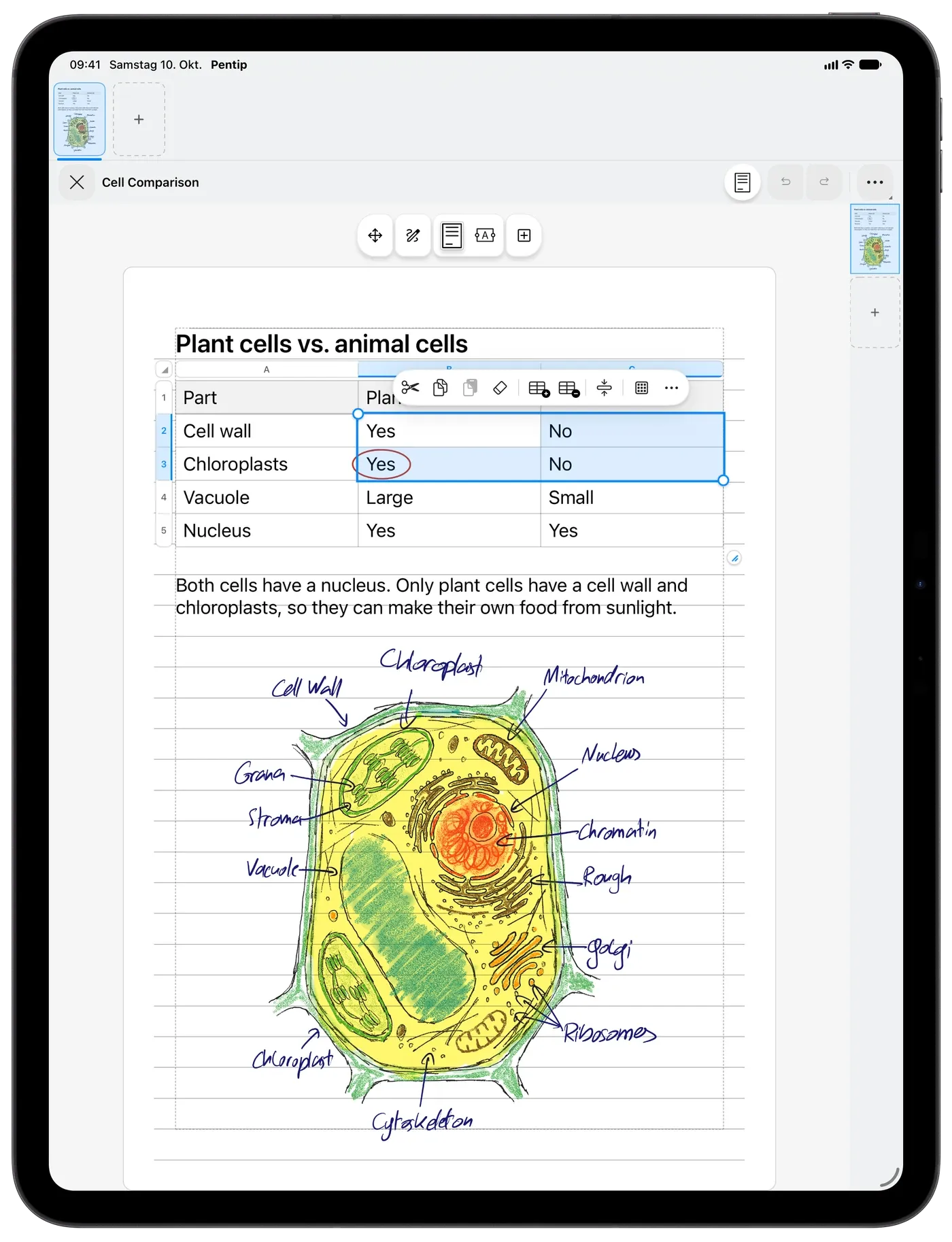Select row 4 header
Viewport: 952px width, 1242px height.
point(164,497)
